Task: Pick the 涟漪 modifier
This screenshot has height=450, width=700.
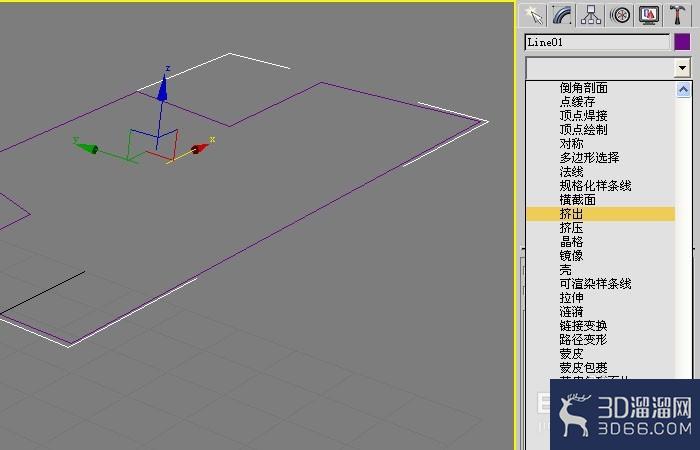Action: (571, 312)
